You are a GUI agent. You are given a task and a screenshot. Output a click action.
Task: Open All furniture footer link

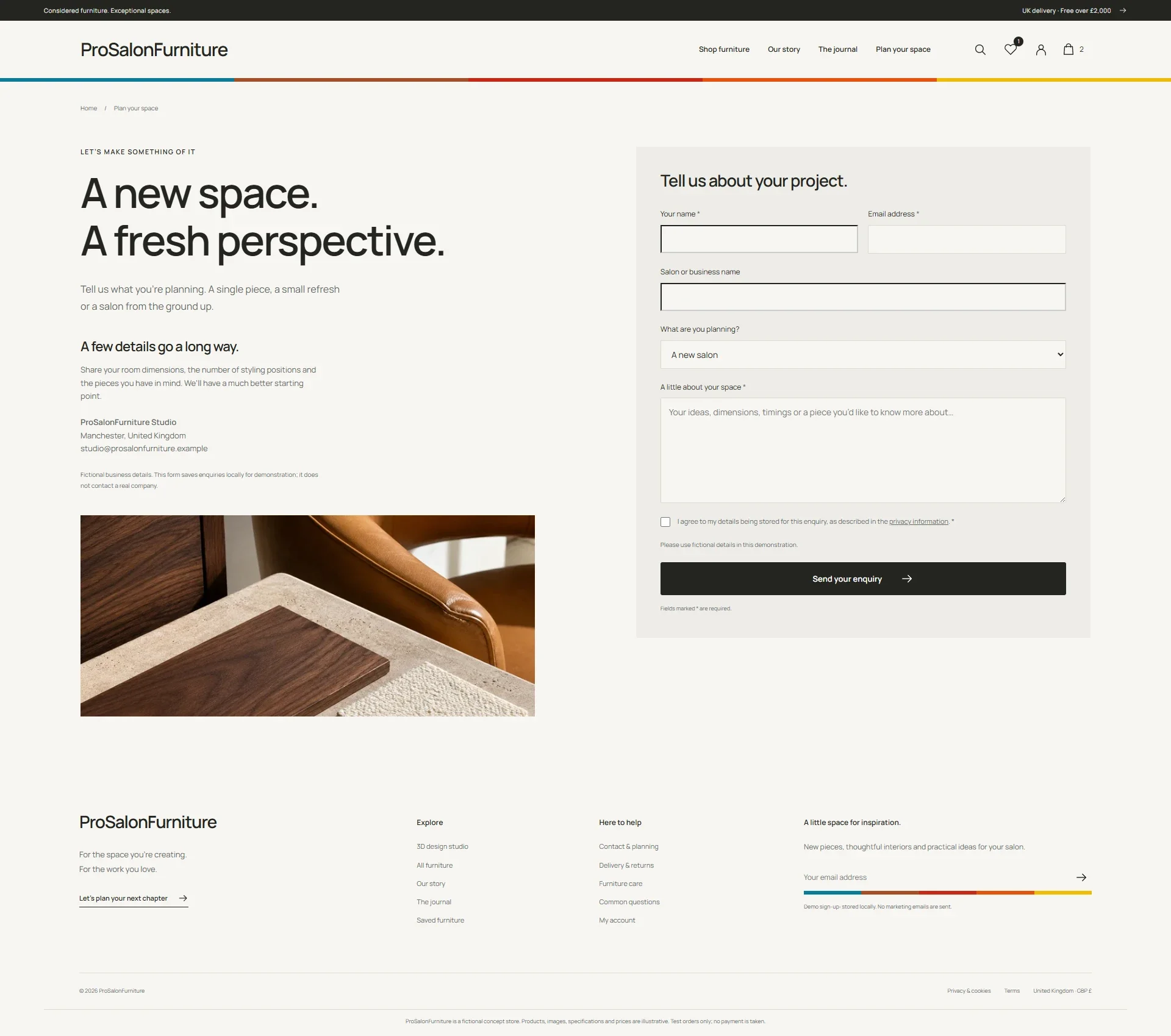[434, 865]
